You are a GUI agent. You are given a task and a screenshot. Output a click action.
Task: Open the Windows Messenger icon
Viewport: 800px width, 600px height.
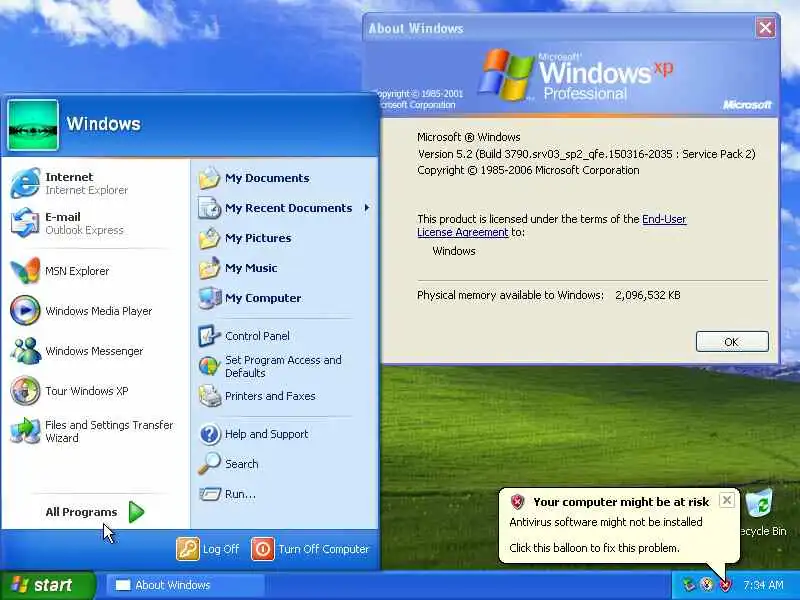(25, 351)
